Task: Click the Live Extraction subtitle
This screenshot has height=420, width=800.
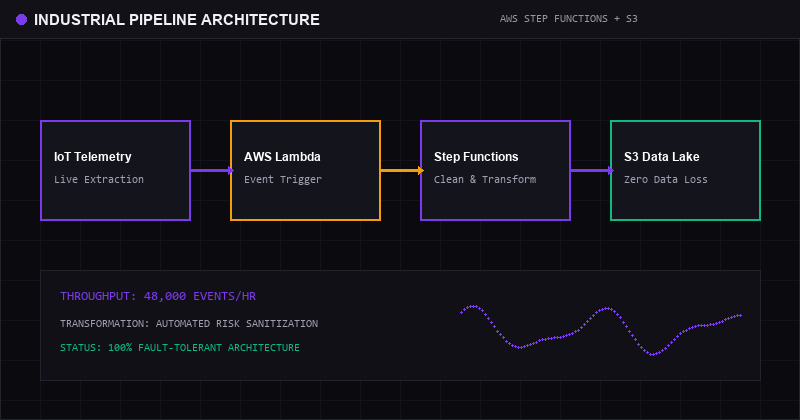Action: tap(98, 179)
